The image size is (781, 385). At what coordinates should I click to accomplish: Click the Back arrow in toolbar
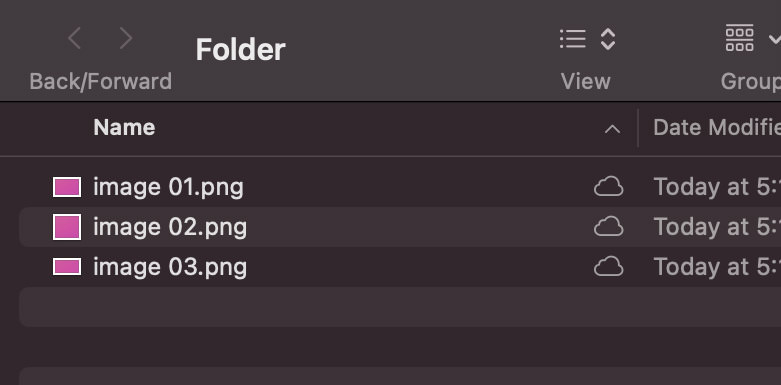coord(74,38)
